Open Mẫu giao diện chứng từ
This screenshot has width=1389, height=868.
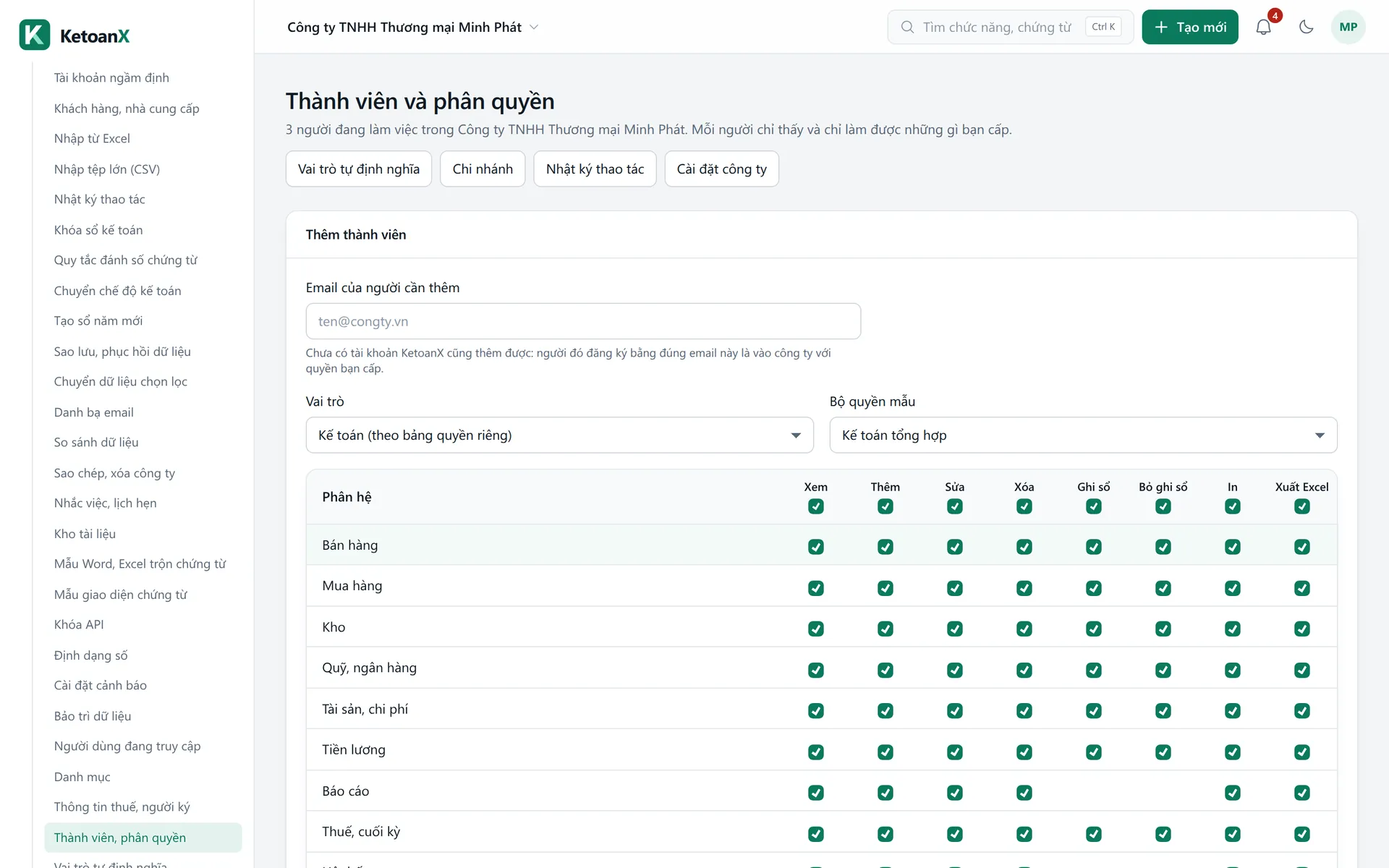(121, 595)
